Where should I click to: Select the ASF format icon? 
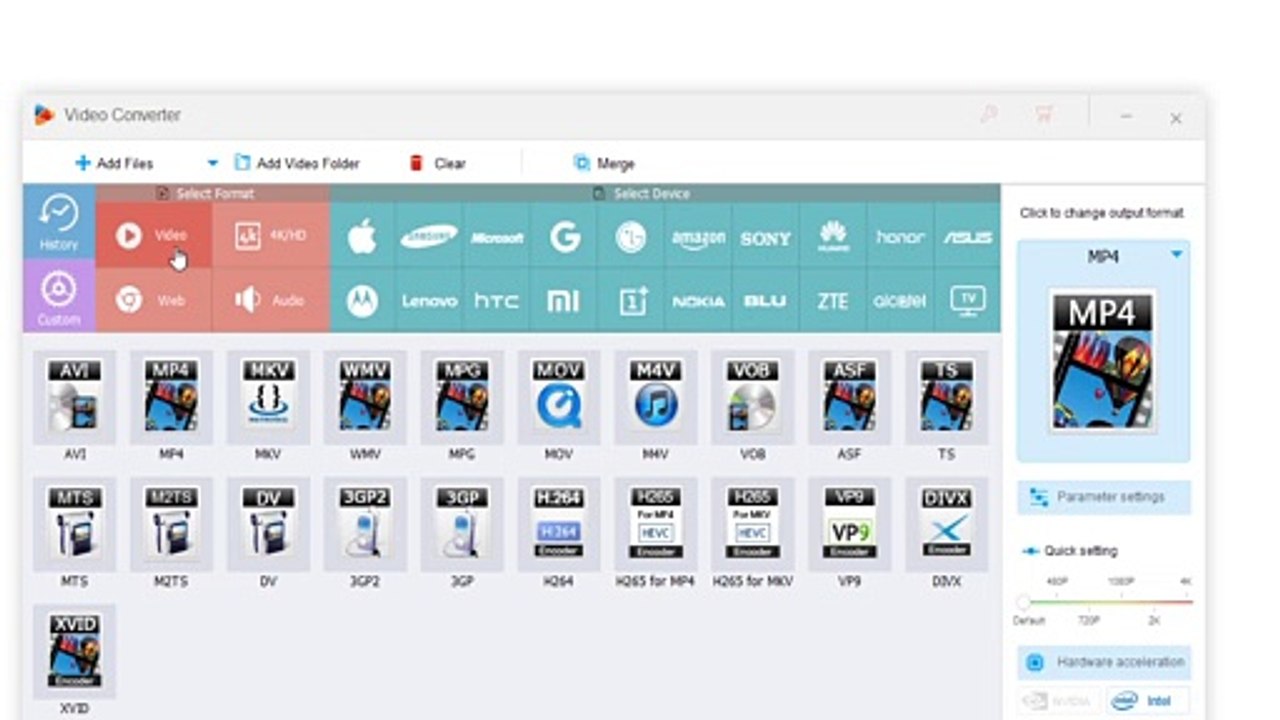[849, 396]
